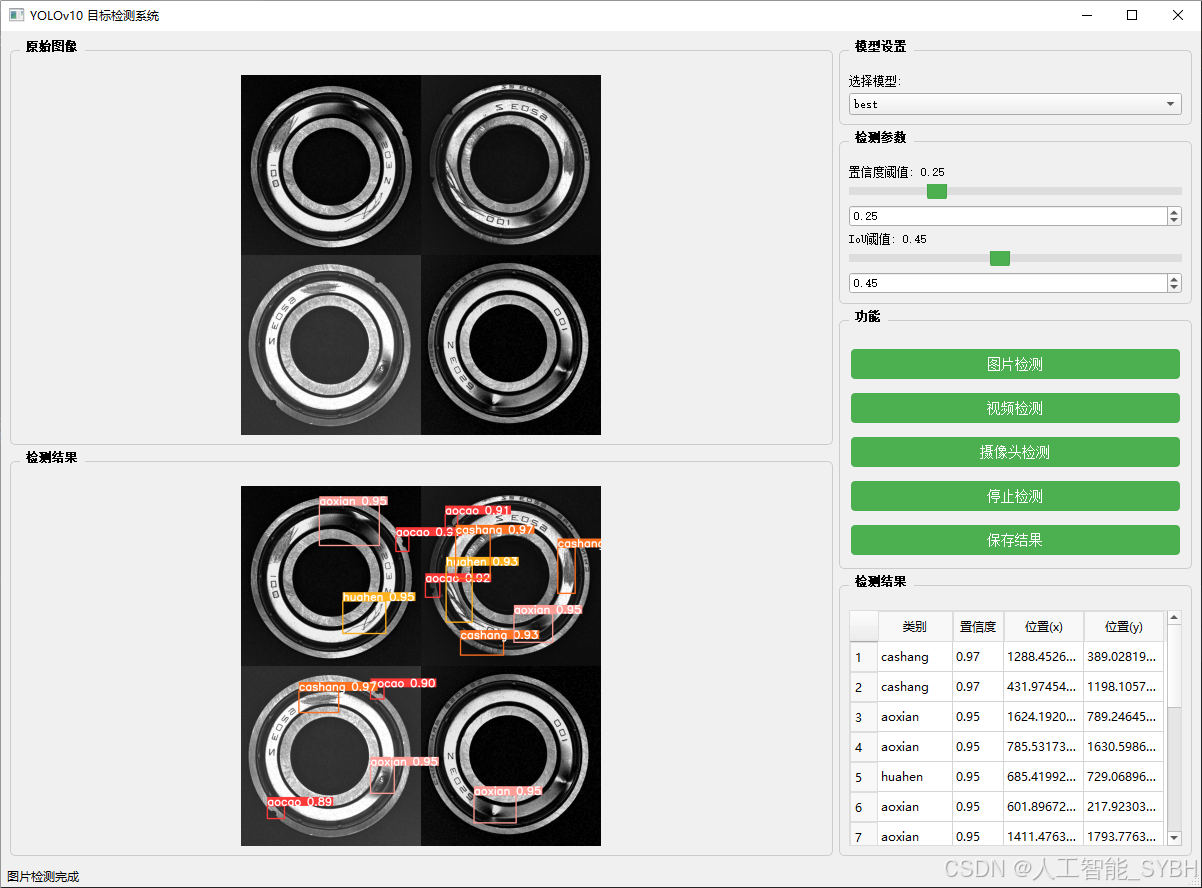This screenshot has width=1202, height=888.
Task: Click the aoxian cell in row 4
Action: click(914, 747)
